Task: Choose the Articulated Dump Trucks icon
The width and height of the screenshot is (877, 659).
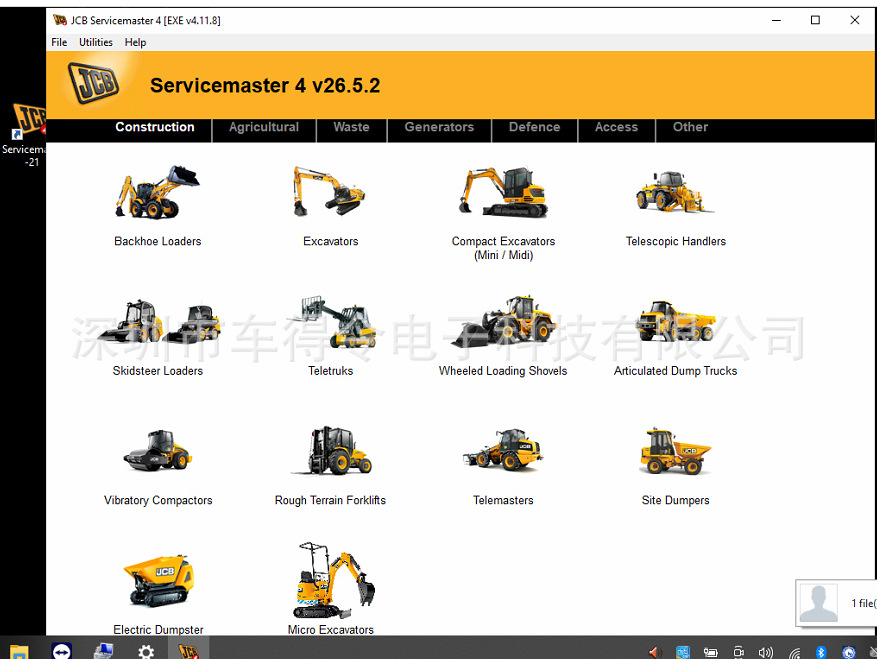Action: click(x=675, y=321)
